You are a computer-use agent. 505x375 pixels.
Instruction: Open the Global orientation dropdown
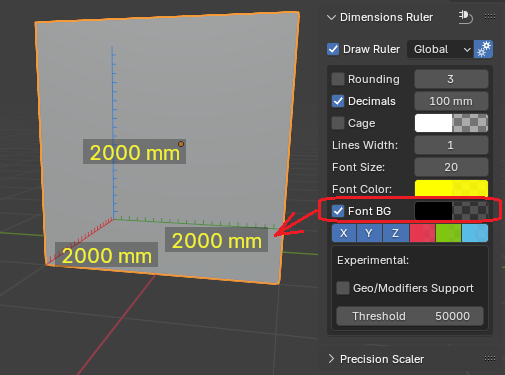[x=440, y=49]
